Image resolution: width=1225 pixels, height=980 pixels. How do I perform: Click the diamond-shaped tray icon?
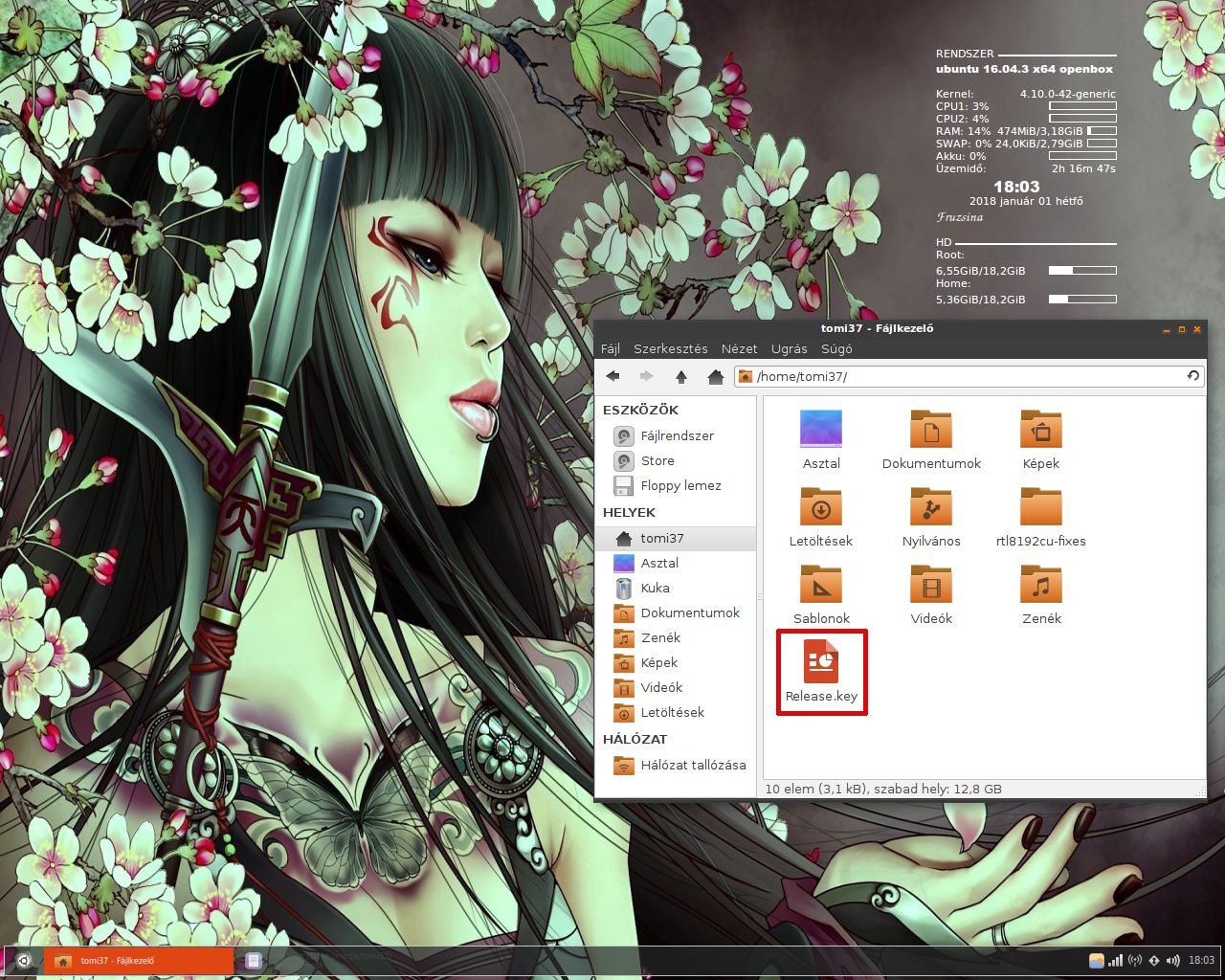pos(1154,961)
